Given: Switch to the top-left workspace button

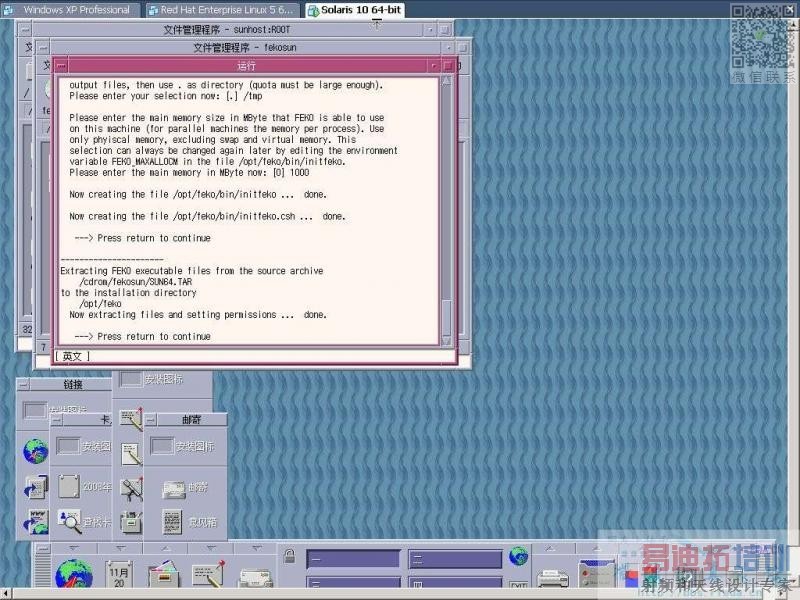Looking at the screenshot, I should pyautogui.click(x=353, y=559).
